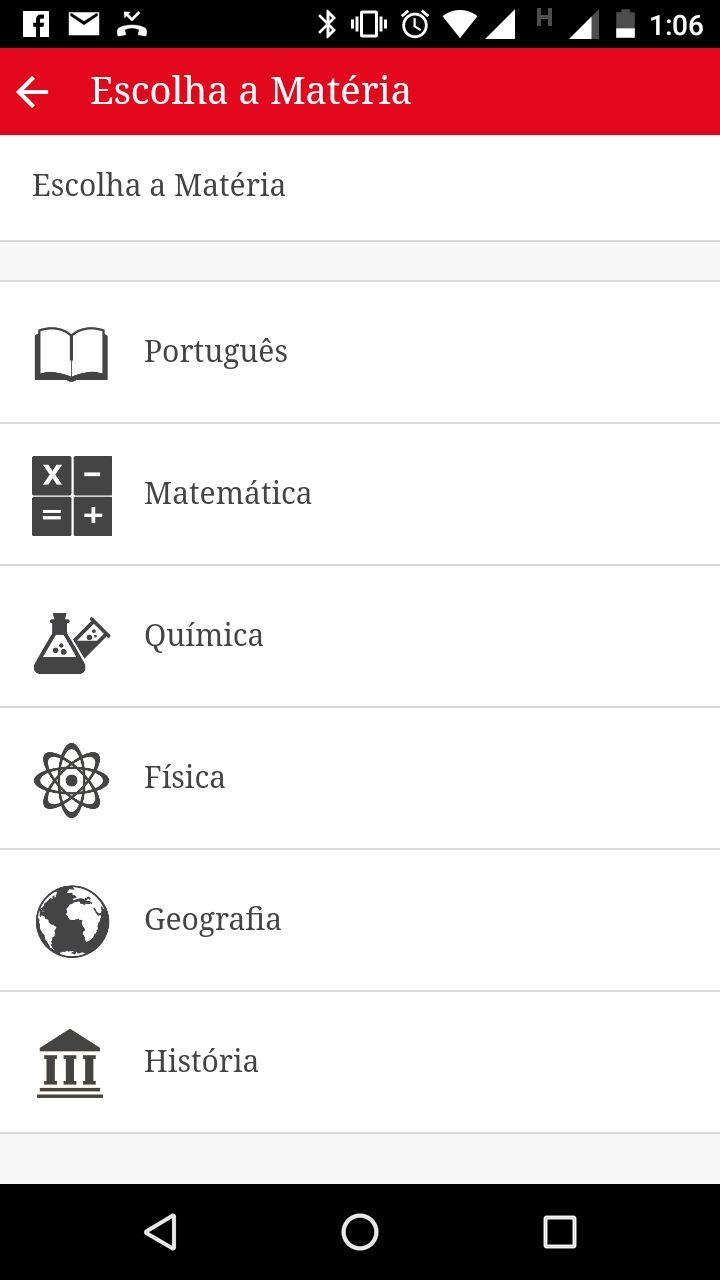This screenshot has width=720, height=1280.
Task: Tap the Android home circle button
Action: pos(360,1232)
